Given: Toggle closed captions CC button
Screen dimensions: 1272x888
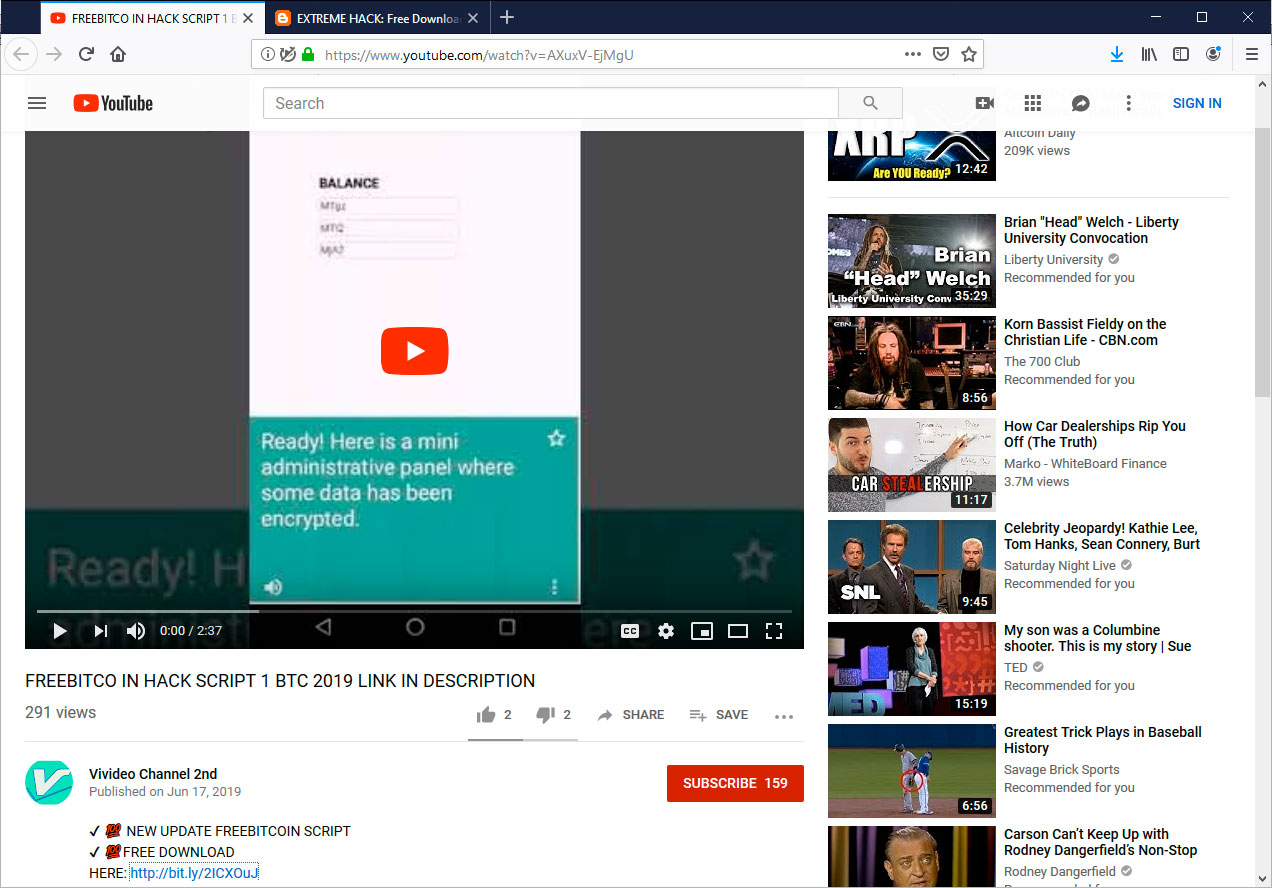Looking at the screenshot, I should point(630,631).
